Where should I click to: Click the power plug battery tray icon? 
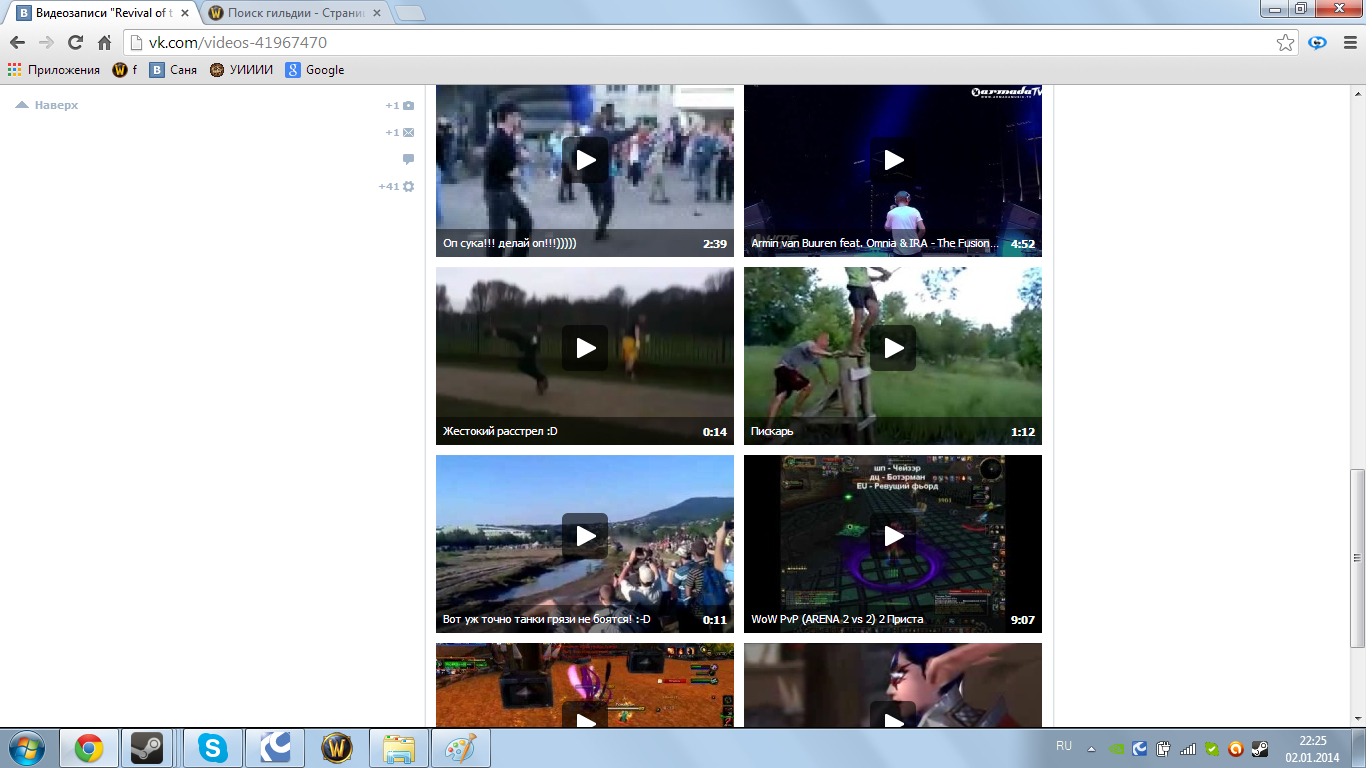point(1164,748)
